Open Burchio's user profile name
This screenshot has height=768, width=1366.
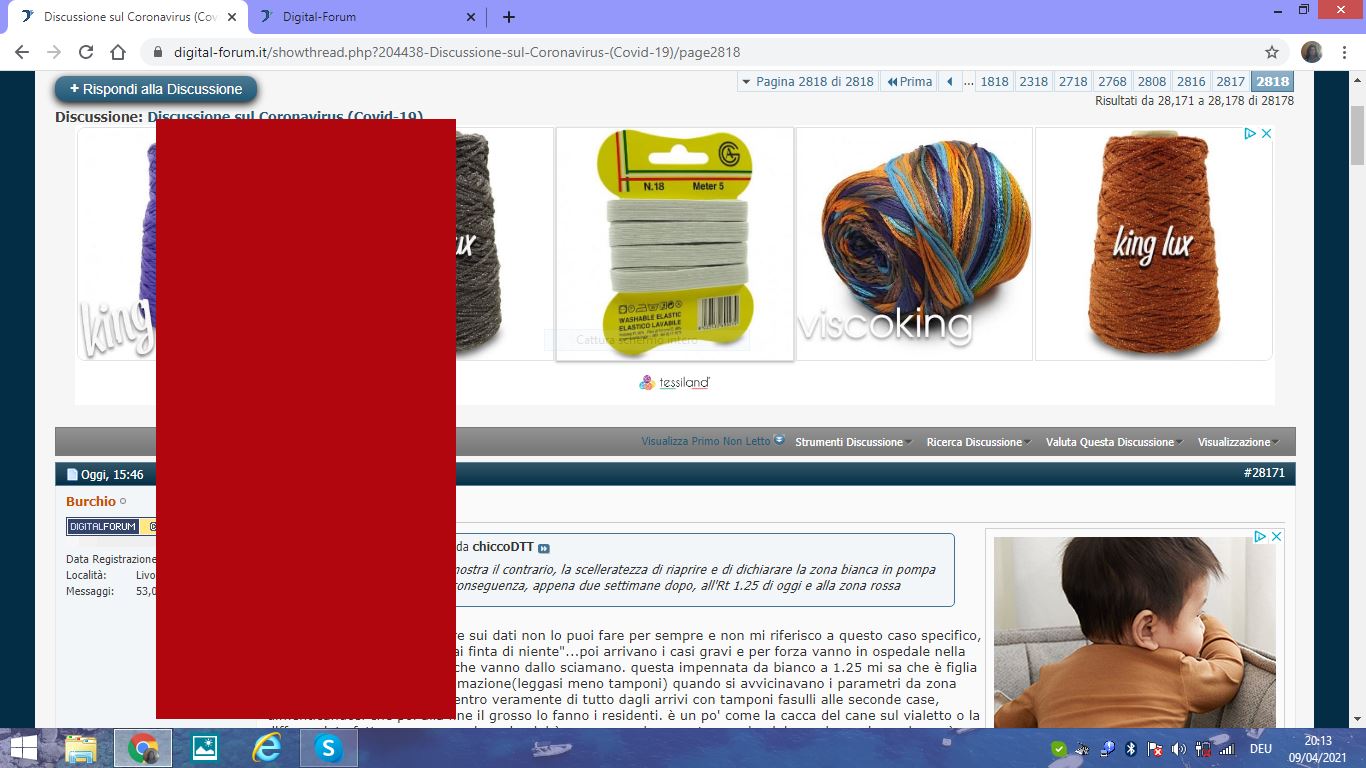pyautogui.click(x=91, y=501)
